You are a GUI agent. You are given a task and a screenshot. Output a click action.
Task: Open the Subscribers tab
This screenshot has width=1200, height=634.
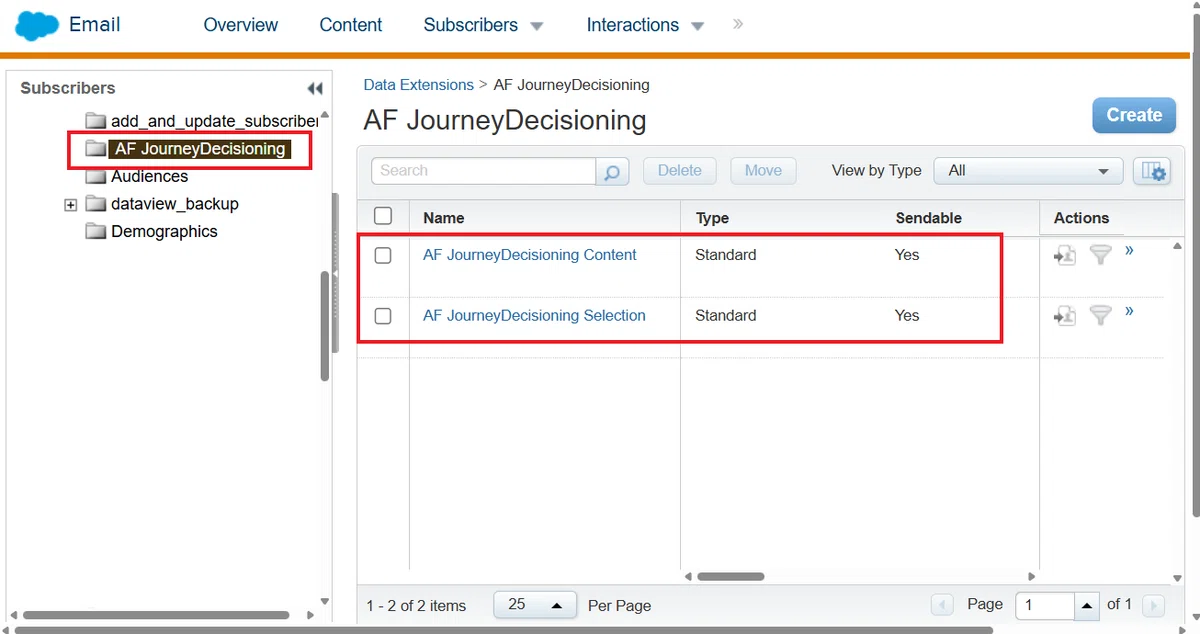[471, 25]
